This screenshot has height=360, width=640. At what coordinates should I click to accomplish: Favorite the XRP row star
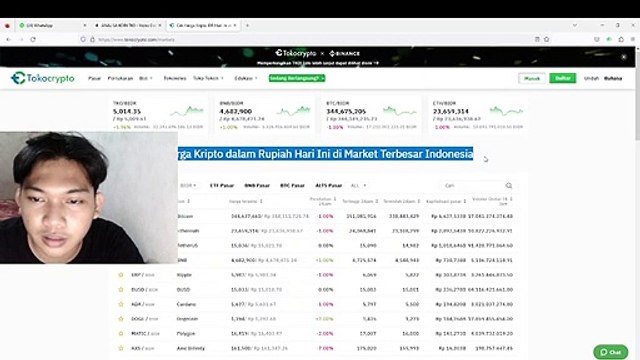pyautogui.click(x=121, y=275)
